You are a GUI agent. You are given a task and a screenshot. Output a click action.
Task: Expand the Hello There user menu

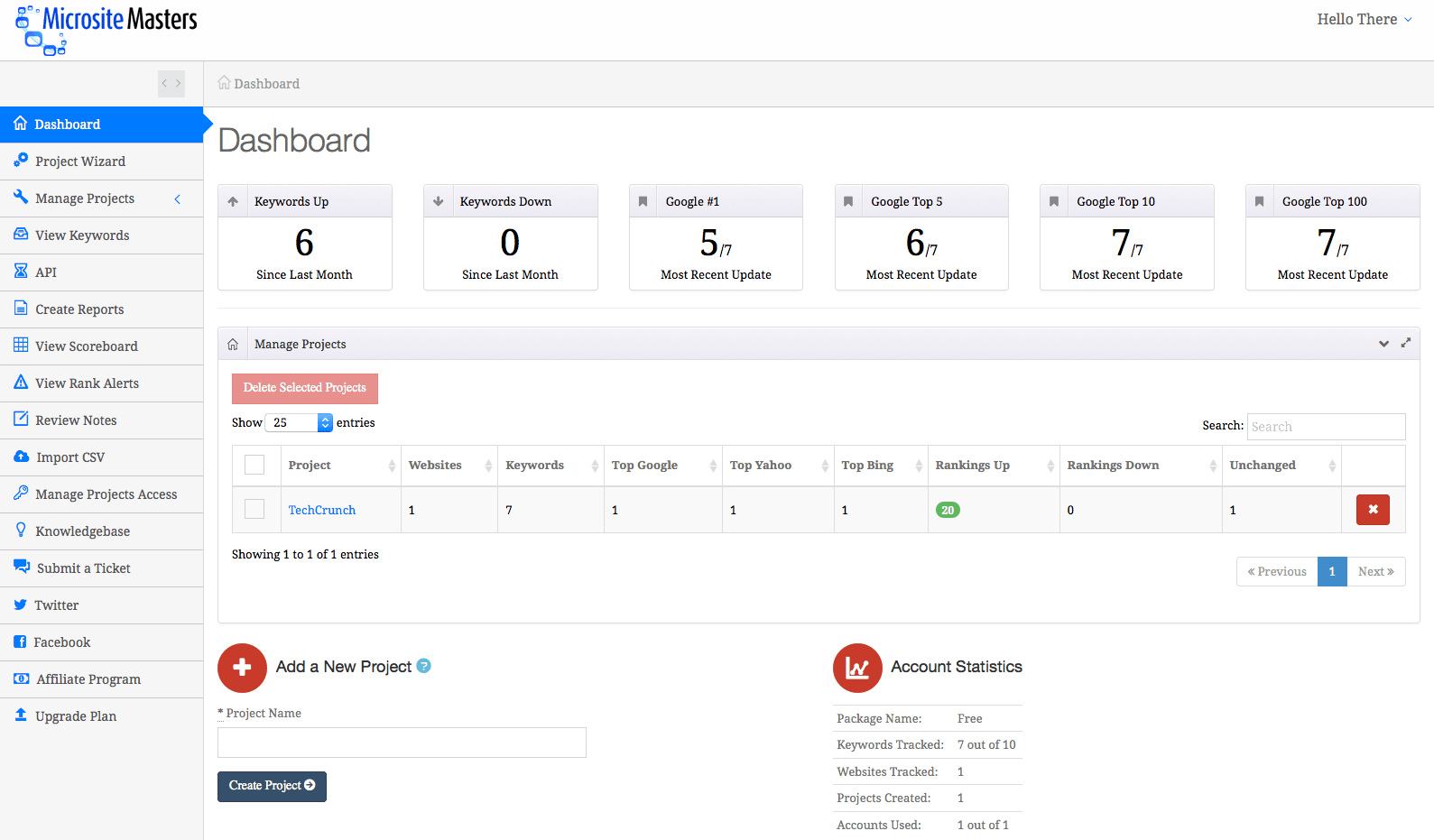pos(1364,19)
